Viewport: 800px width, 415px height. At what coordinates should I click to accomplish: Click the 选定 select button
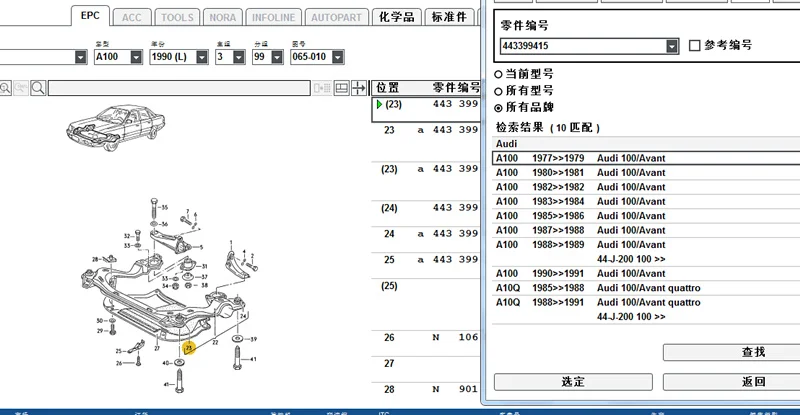573,382
